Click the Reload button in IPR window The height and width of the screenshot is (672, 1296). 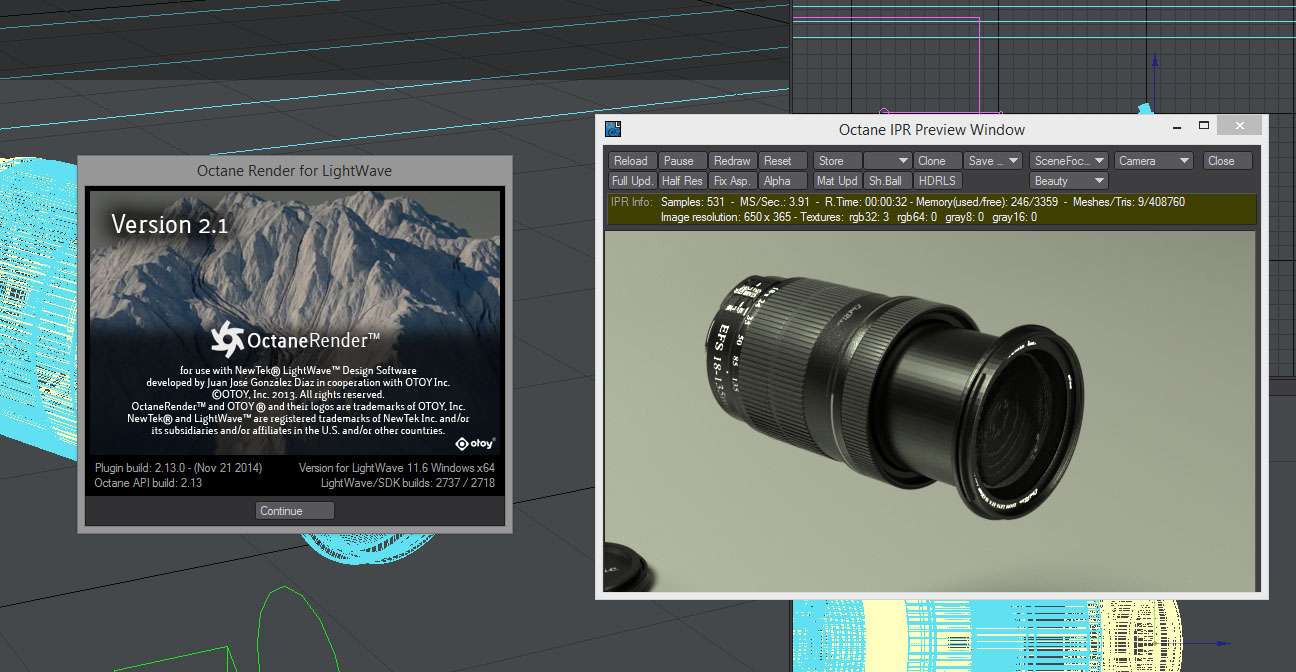pos(631,161)
